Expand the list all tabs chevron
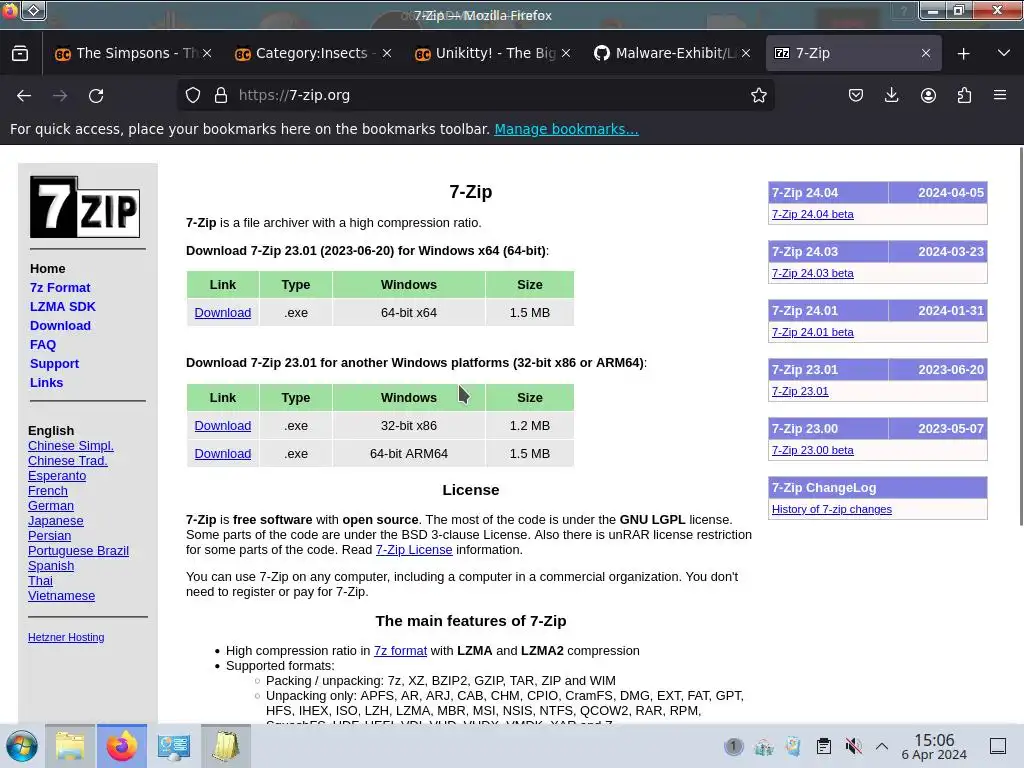1024x768 pixels. (1004, 54)
